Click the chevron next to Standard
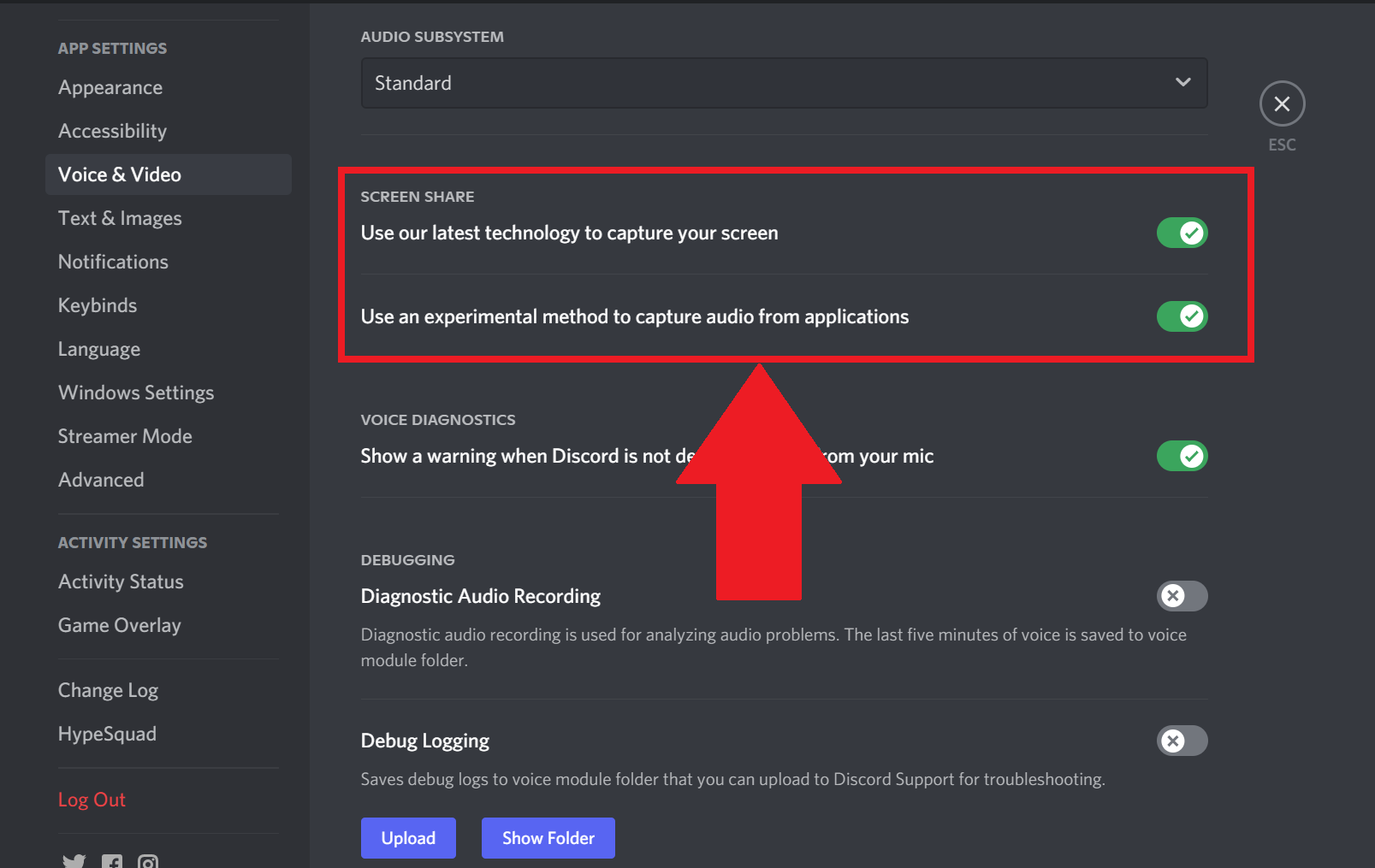This screenshot has height=868, width=1375. pos(1183,82)
